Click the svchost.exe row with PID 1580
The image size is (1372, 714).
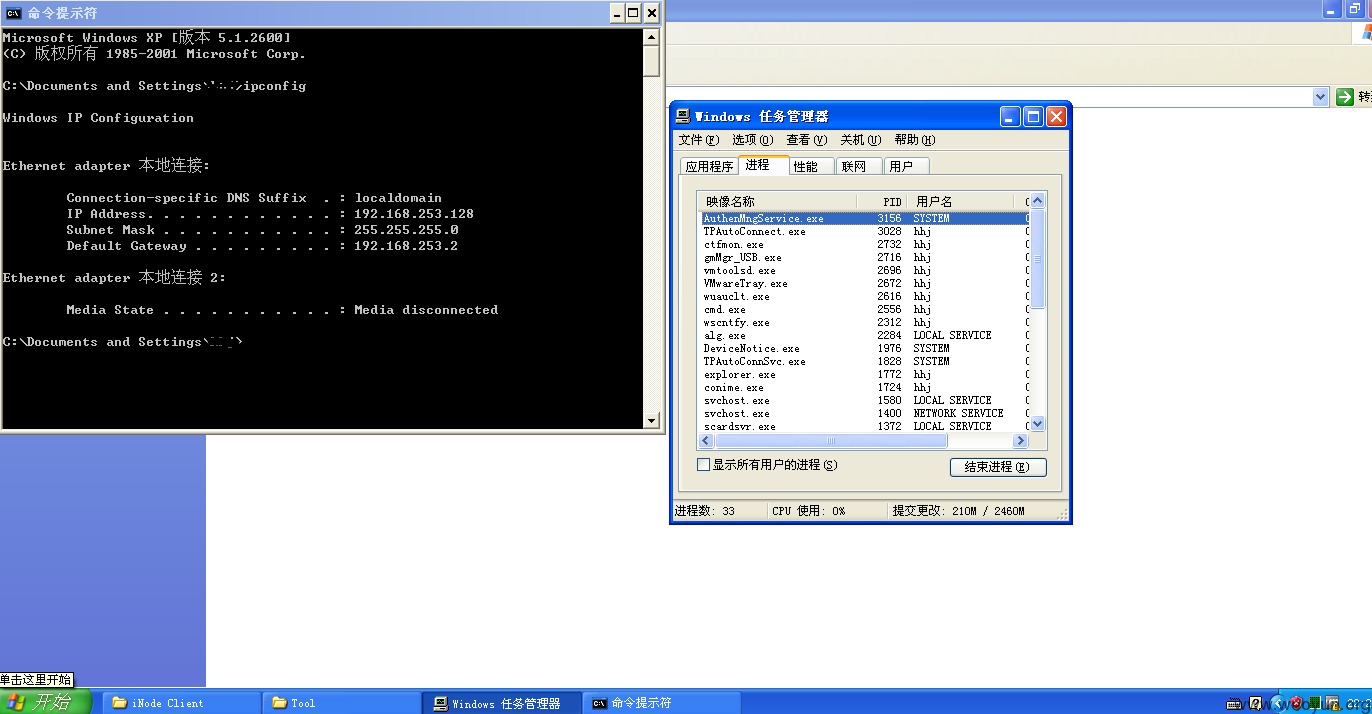[x=864, y=400]
